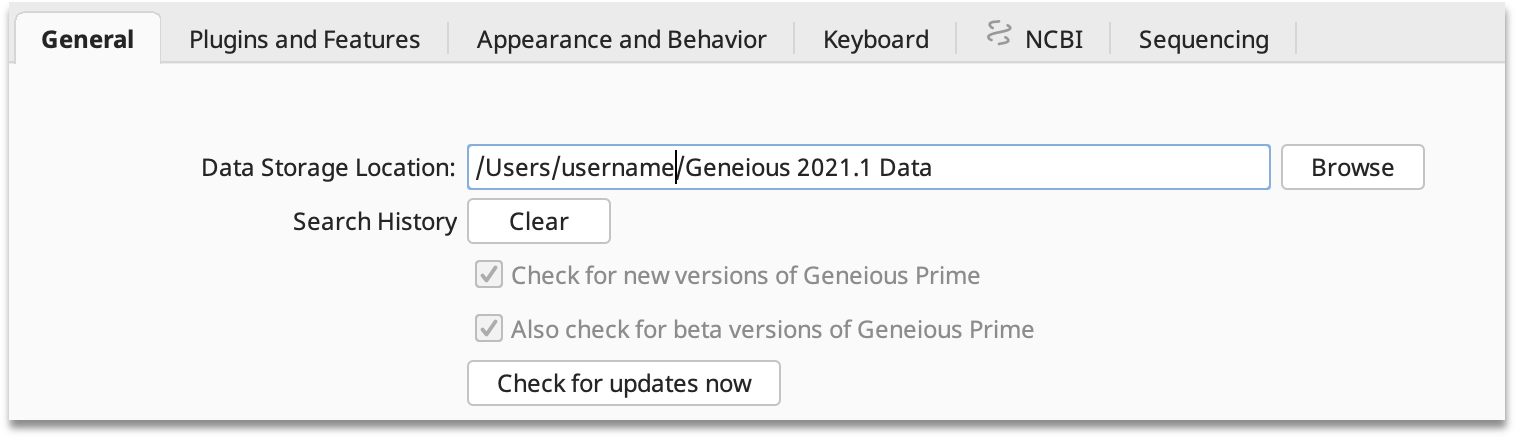Screen dimensions: 1516x438
Task: Select the Keyboard preferences tab
Action: pos(876,40)
